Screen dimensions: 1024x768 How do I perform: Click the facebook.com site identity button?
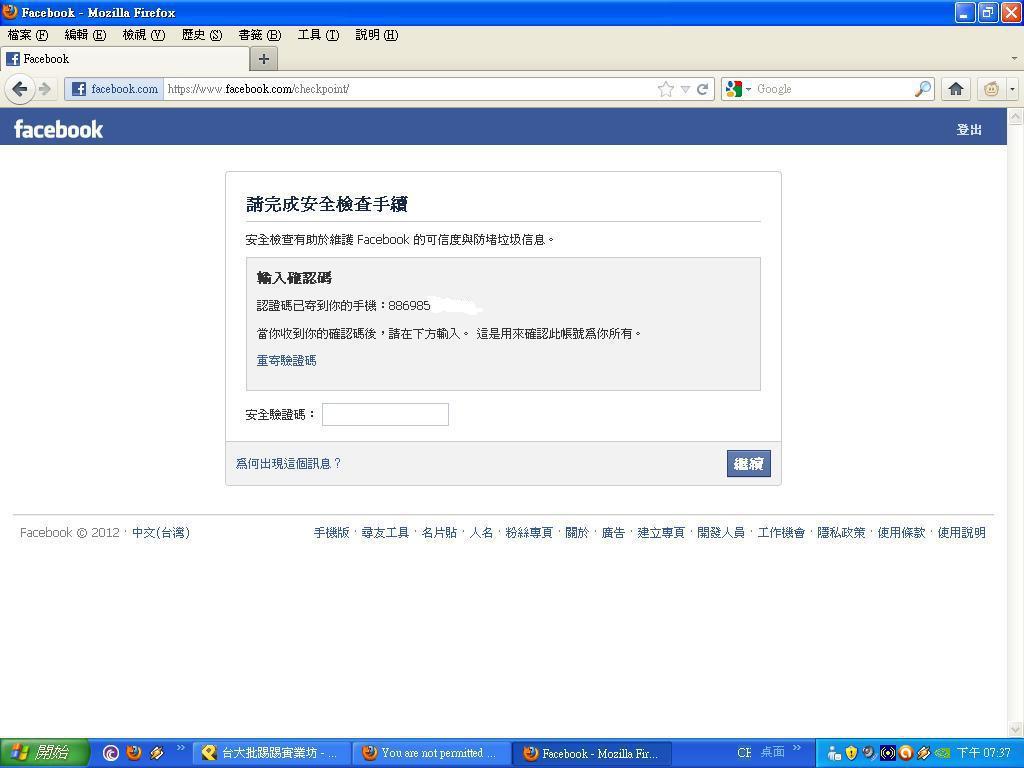click(114, 89)
